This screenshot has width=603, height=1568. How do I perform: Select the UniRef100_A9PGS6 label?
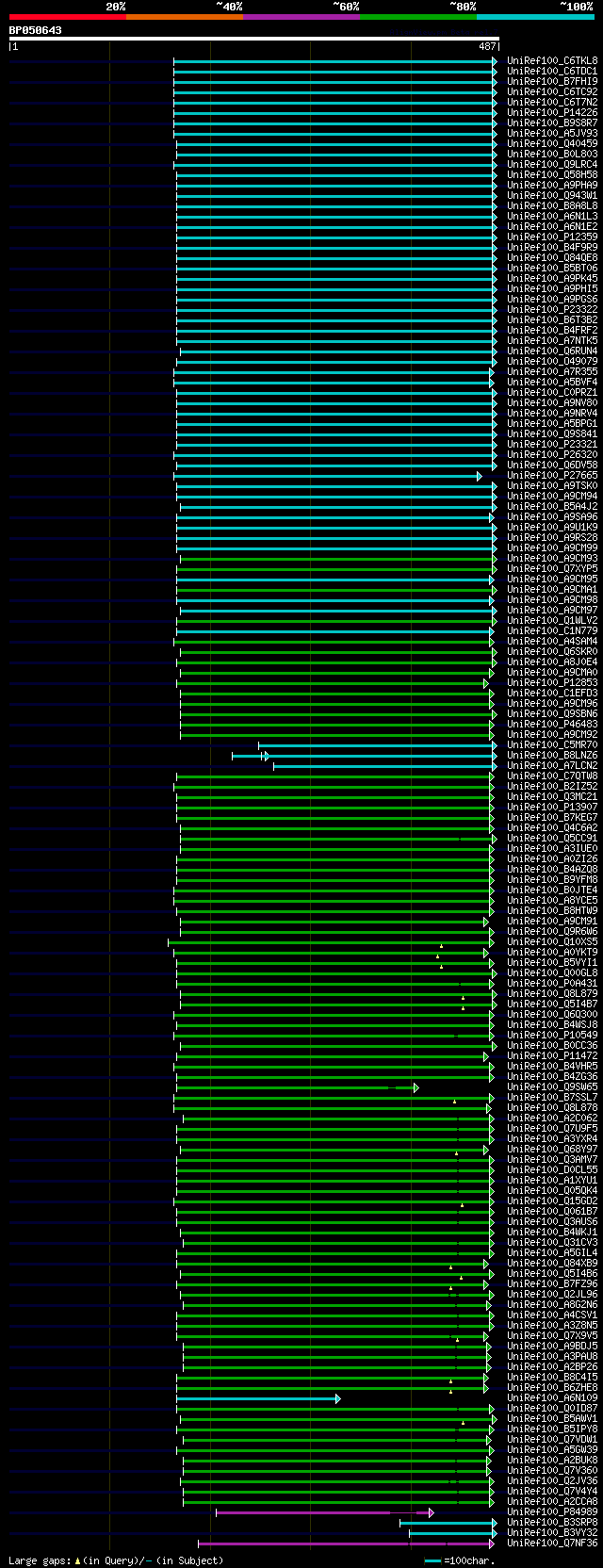[x=552, y=299]
